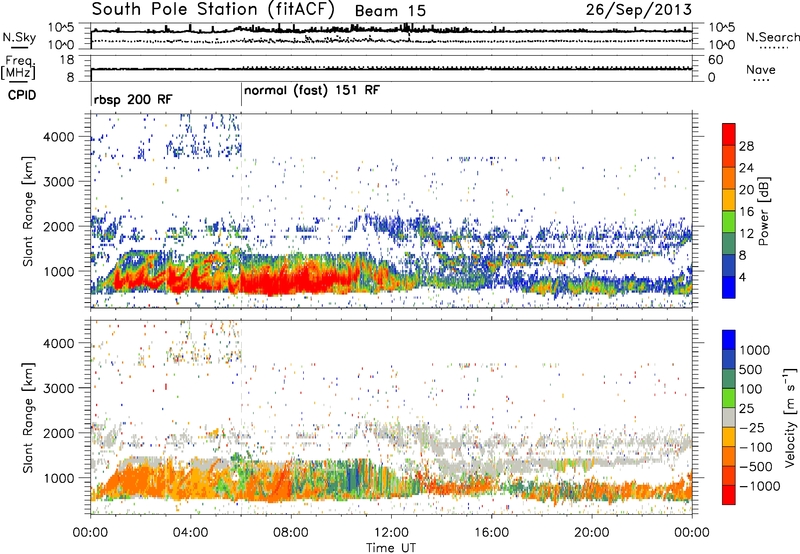Click the 'rbsp 200 RF' program label
This screenshot has height=554, width=800.
pos(133,99)
